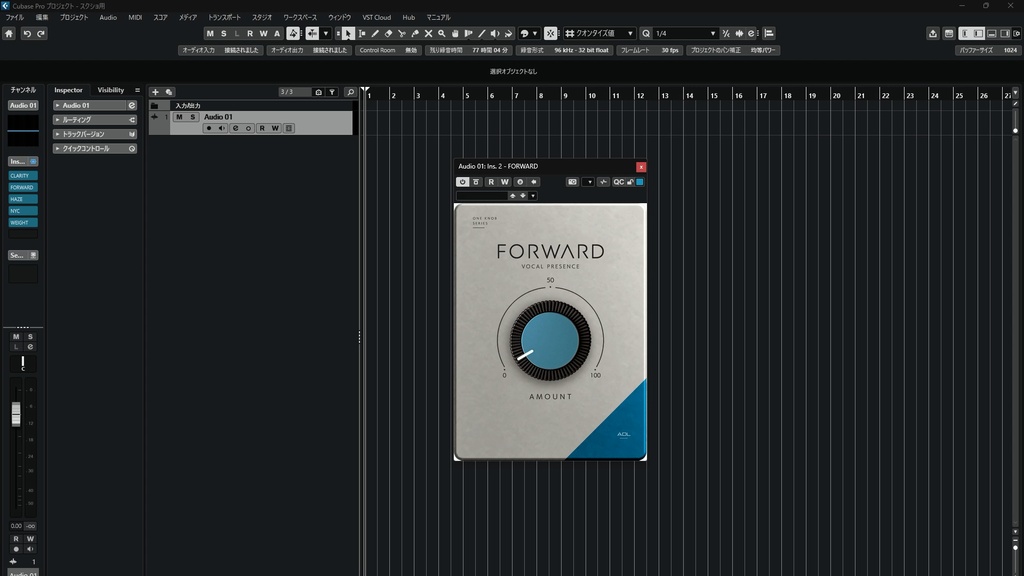Screen dimensions: 1024x576
Task: Enable record on Audio 01 track
Action: pos(209,129)
